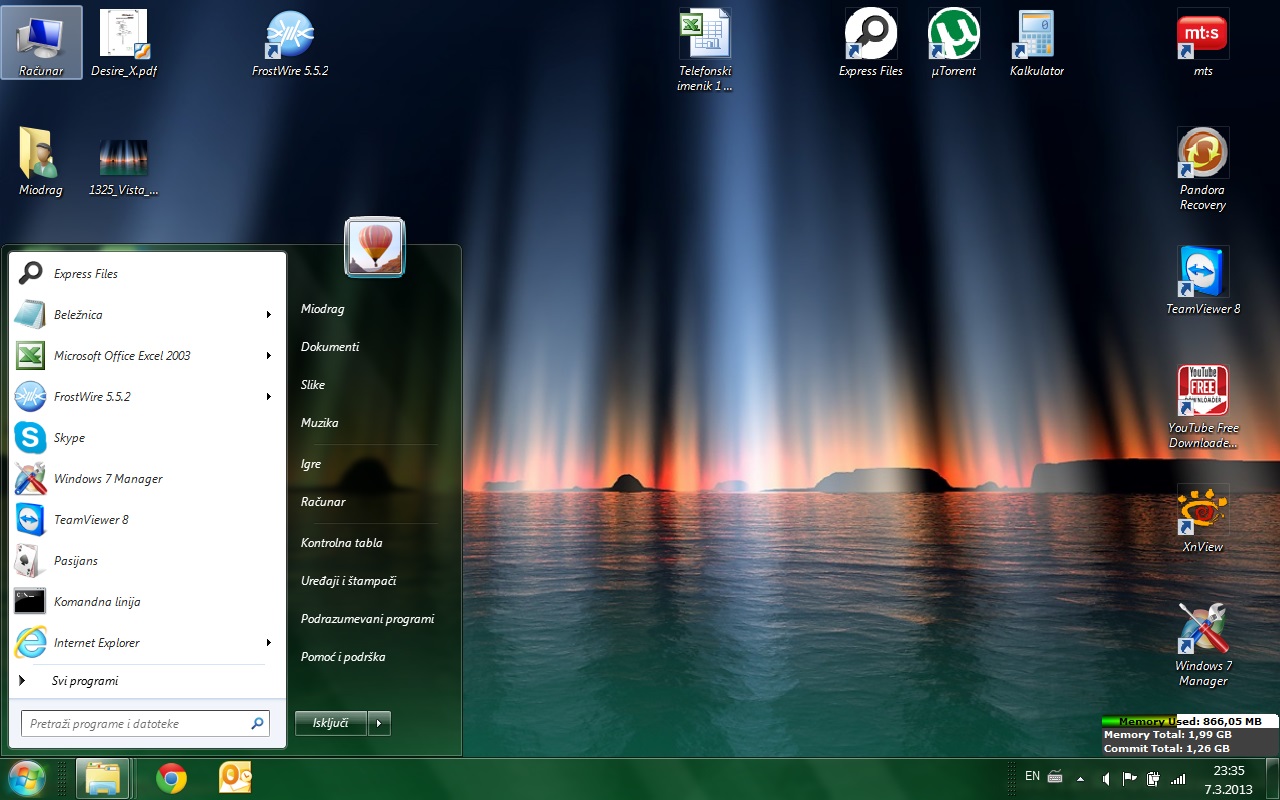Click the volume speaker tray icon

pos(1105,778)
